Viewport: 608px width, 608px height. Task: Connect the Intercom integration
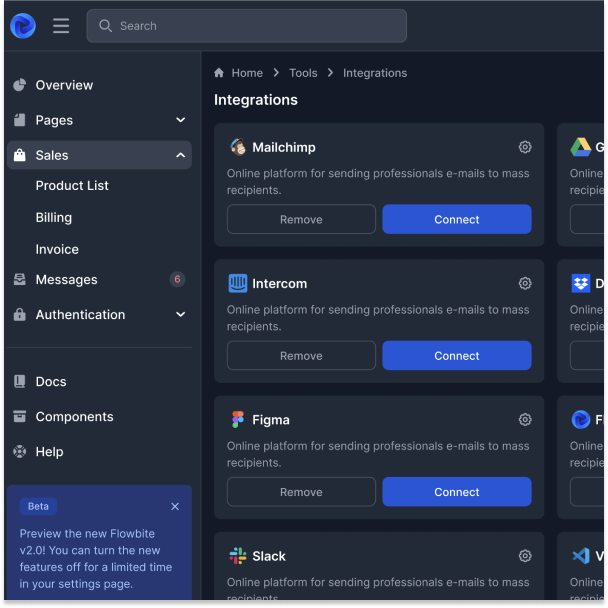tap(457, 356)
